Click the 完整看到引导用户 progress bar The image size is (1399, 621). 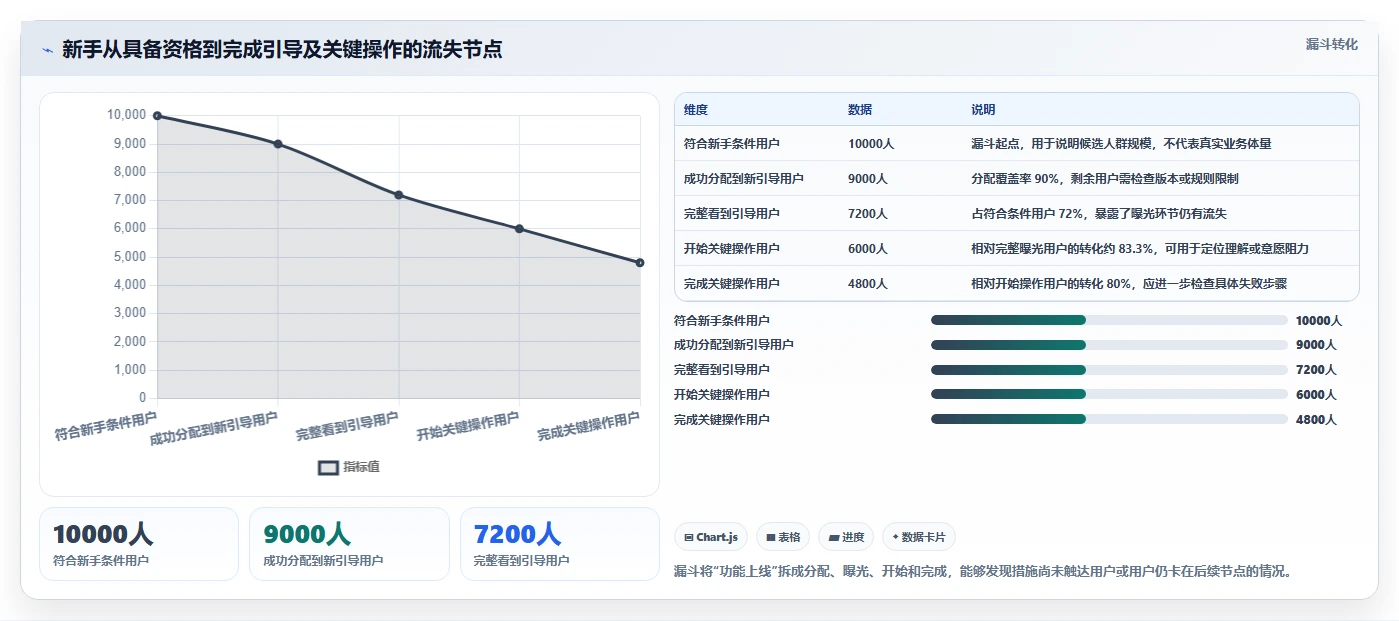[x=1109, y=370]
